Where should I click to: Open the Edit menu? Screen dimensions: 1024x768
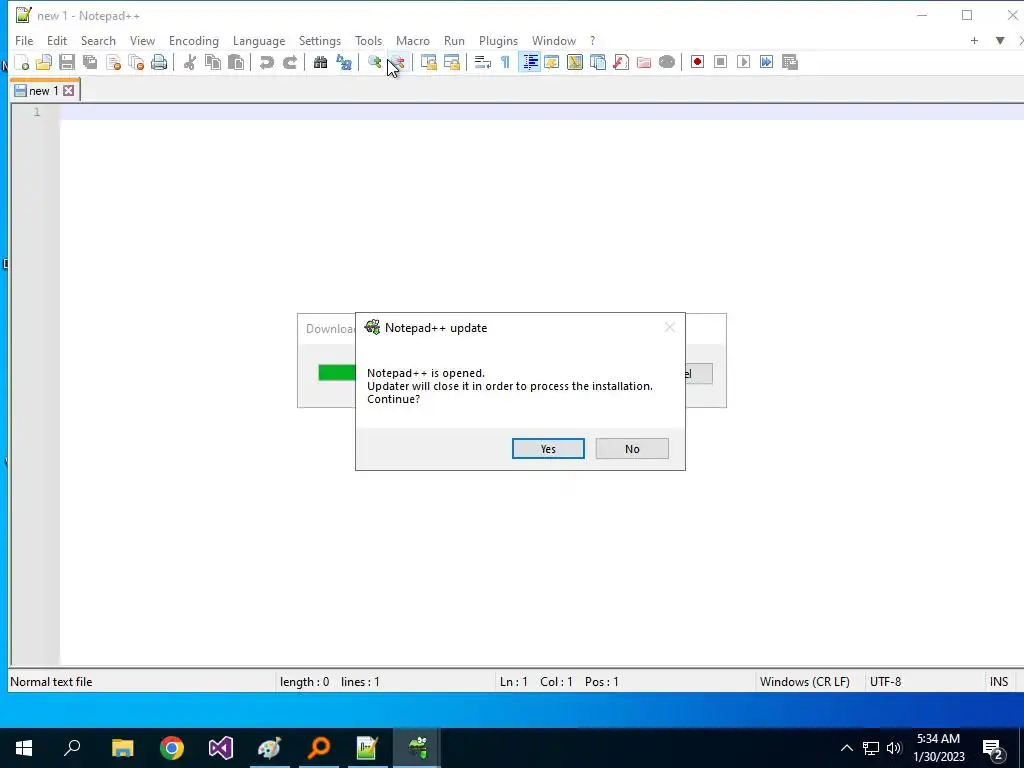click(x=57, y=40)
